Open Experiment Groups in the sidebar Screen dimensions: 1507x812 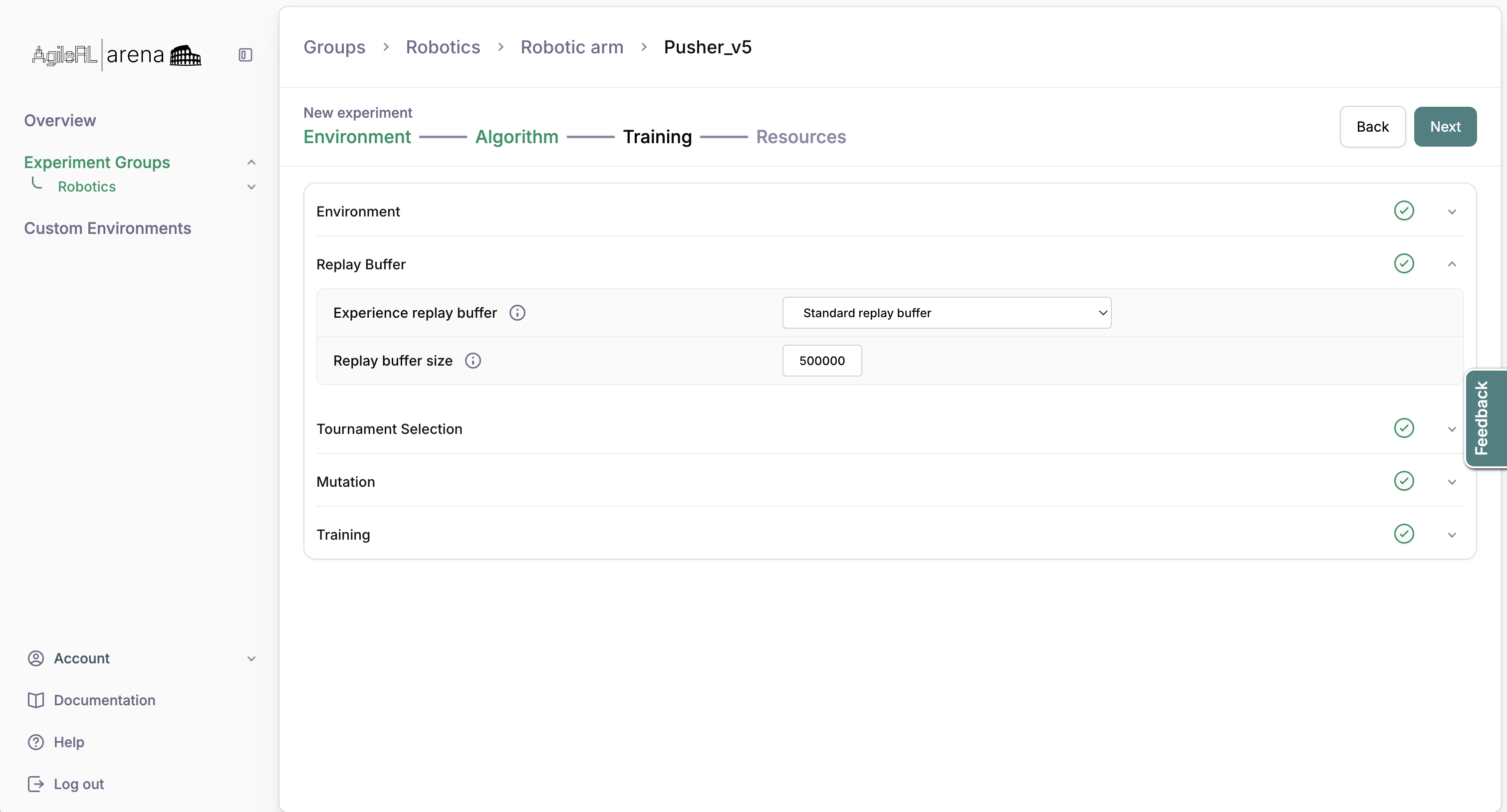96,163
